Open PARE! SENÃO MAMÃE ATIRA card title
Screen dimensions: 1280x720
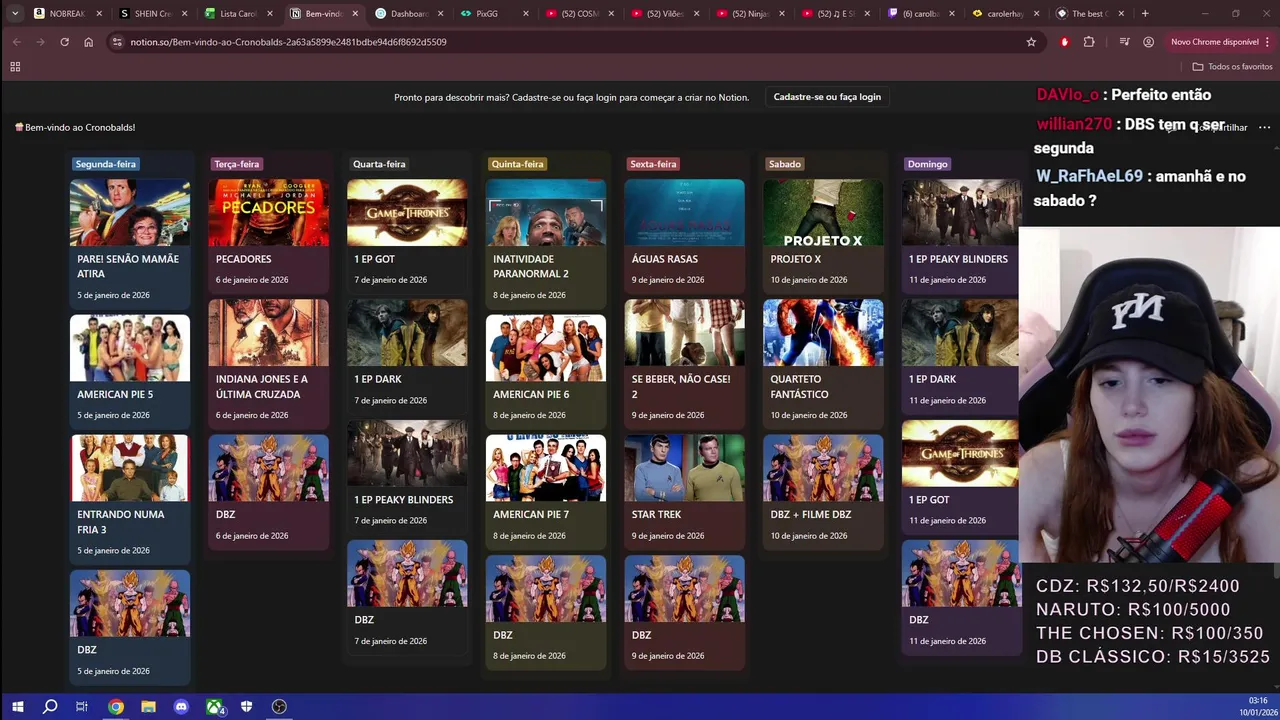coord(128,266)
